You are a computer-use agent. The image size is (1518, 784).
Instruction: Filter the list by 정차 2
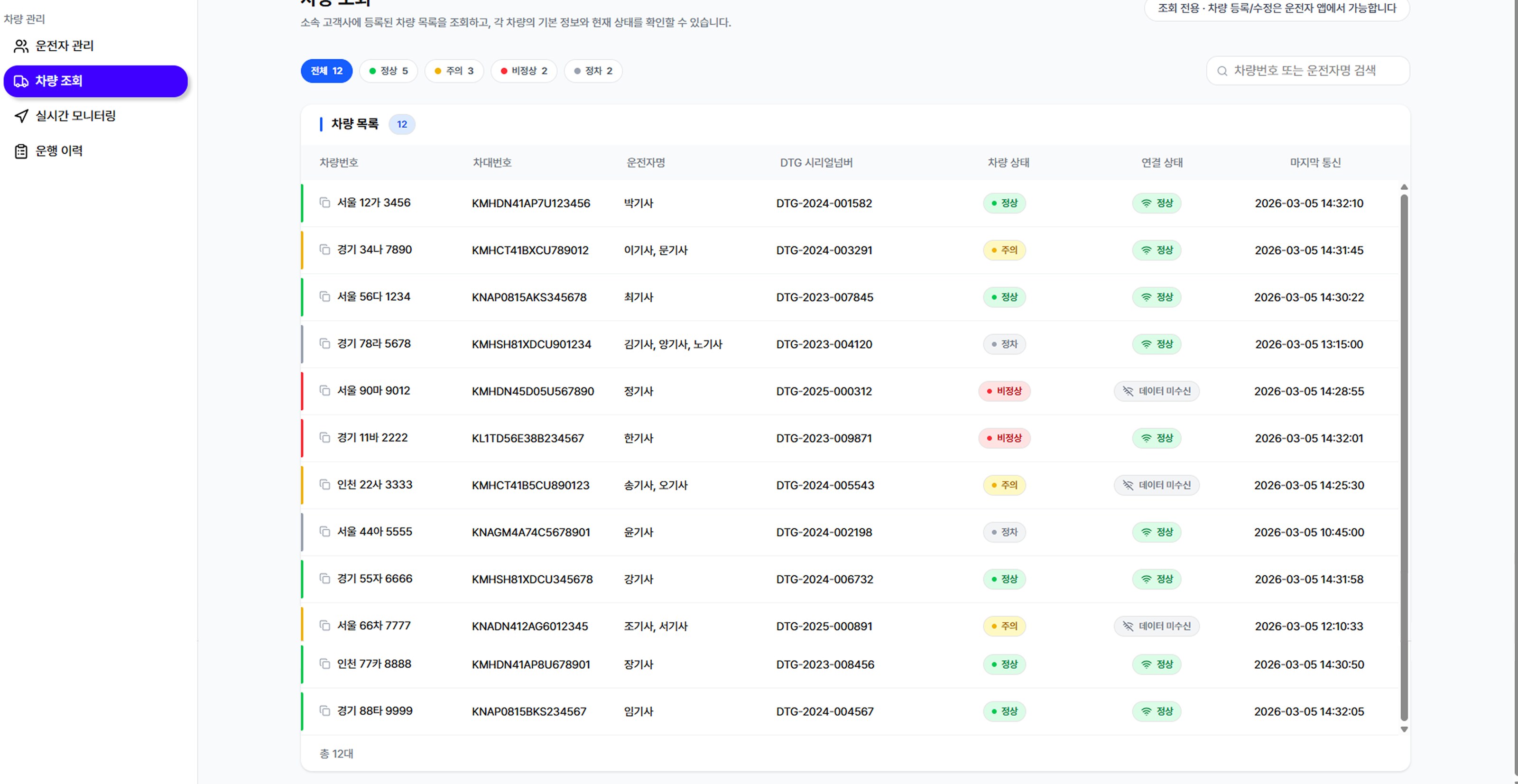coord(593,71)
